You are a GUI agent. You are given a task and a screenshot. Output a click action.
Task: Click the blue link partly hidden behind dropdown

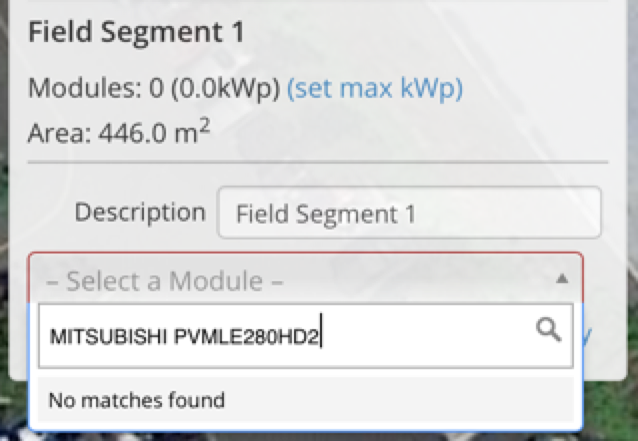587,336
